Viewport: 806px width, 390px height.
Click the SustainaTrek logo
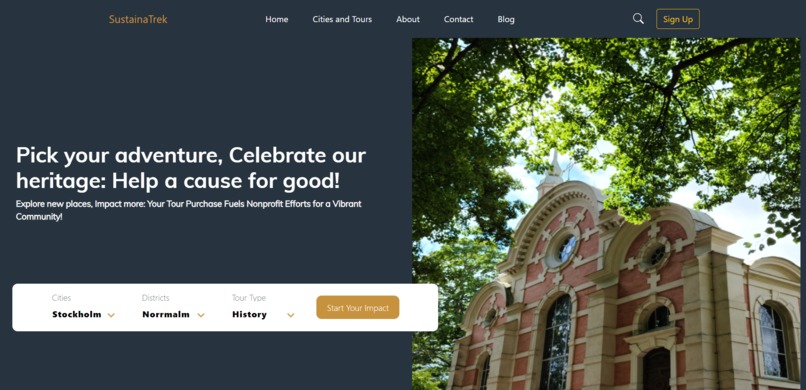click(x=138, y=20)
